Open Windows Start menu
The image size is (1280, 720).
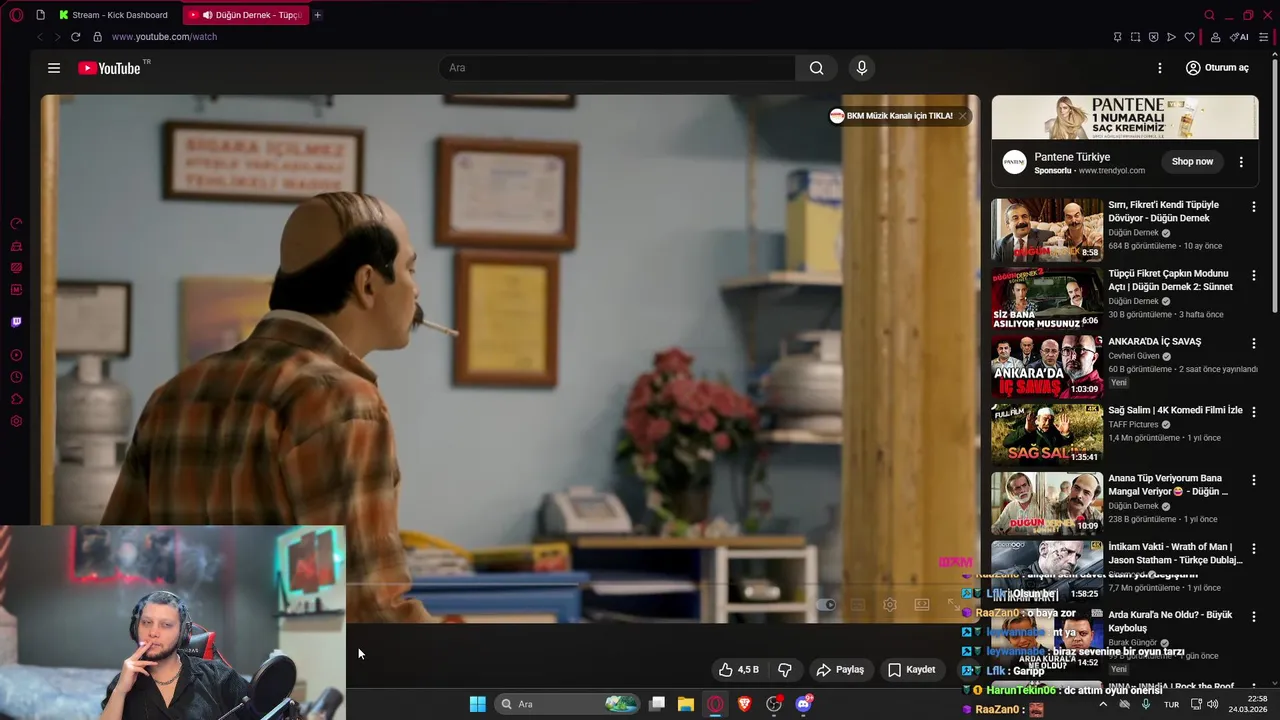point(478,704)
